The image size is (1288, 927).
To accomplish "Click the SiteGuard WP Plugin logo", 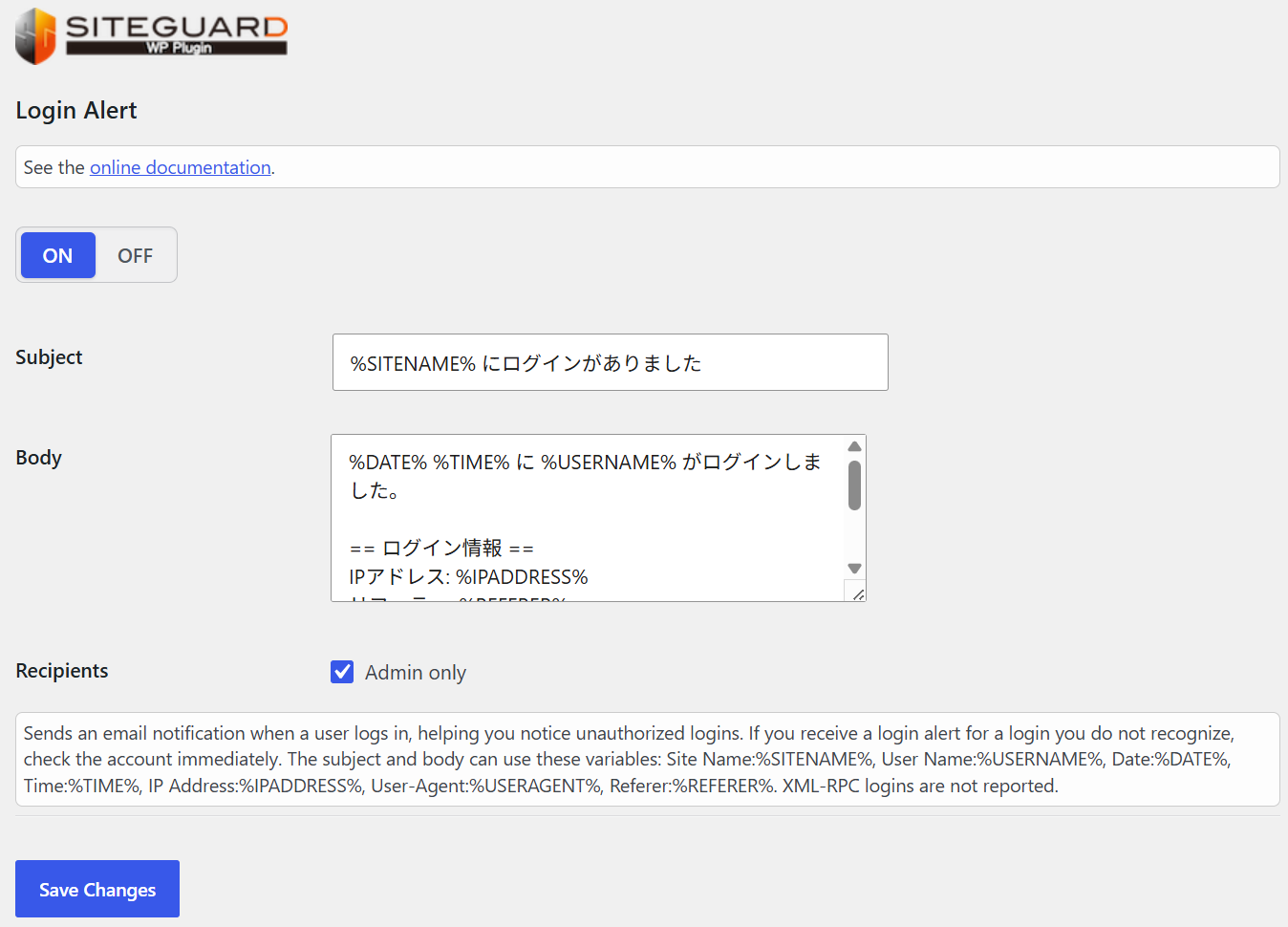I will (151, 36).
